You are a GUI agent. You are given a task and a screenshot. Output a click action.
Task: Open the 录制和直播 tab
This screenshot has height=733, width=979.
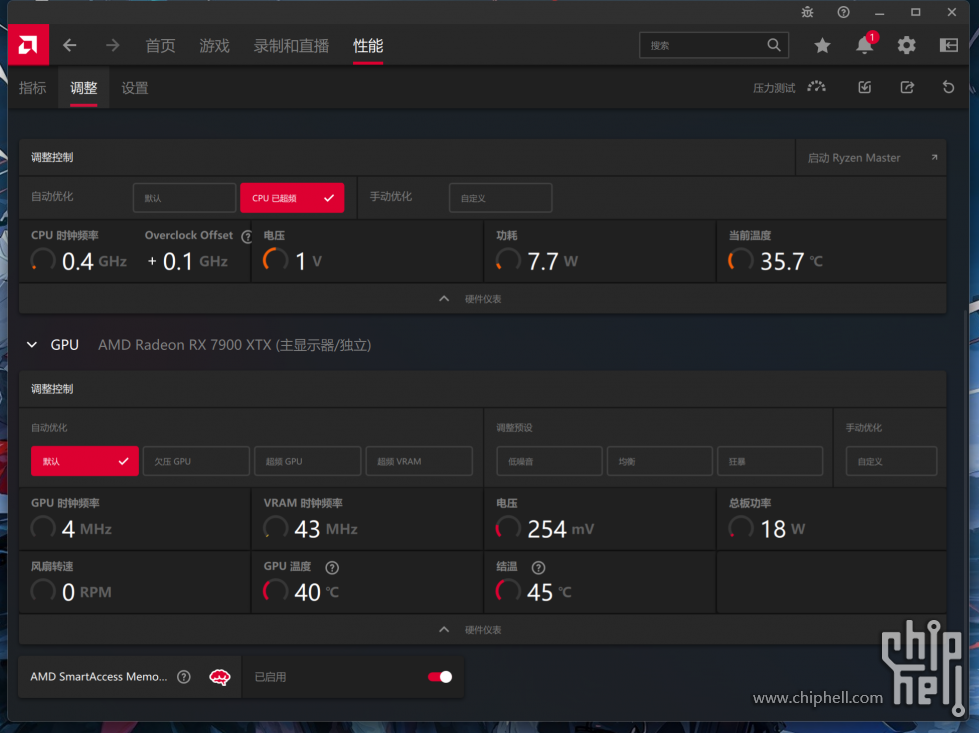tap(291, 46)
